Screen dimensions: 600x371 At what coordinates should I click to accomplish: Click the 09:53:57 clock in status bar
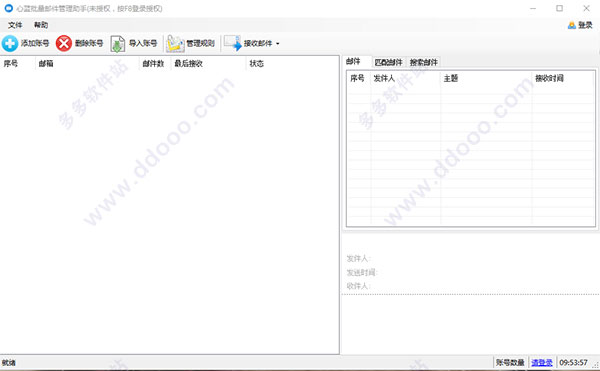coord(573,362)
